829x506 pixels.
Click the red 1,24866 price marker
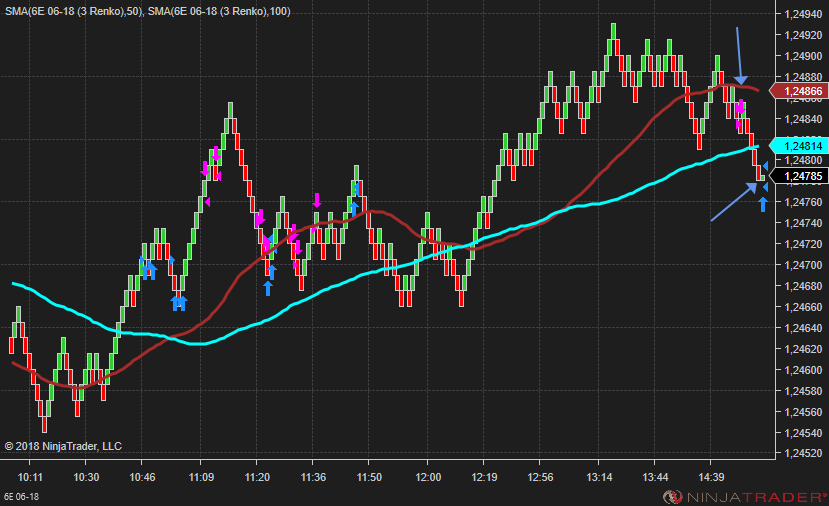(x=799, y=91)
